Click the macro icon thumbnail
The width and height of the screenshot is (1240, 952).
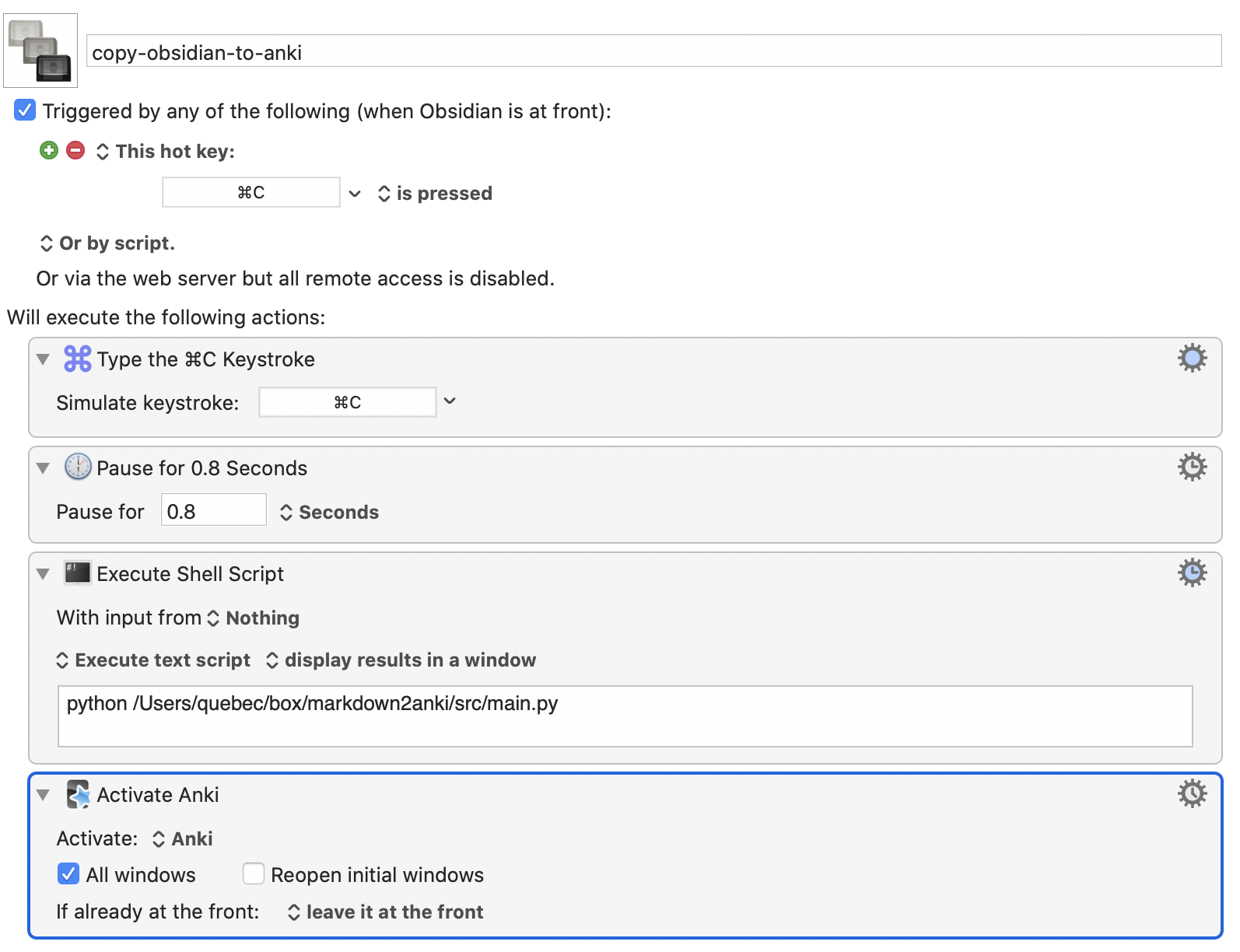40,51
